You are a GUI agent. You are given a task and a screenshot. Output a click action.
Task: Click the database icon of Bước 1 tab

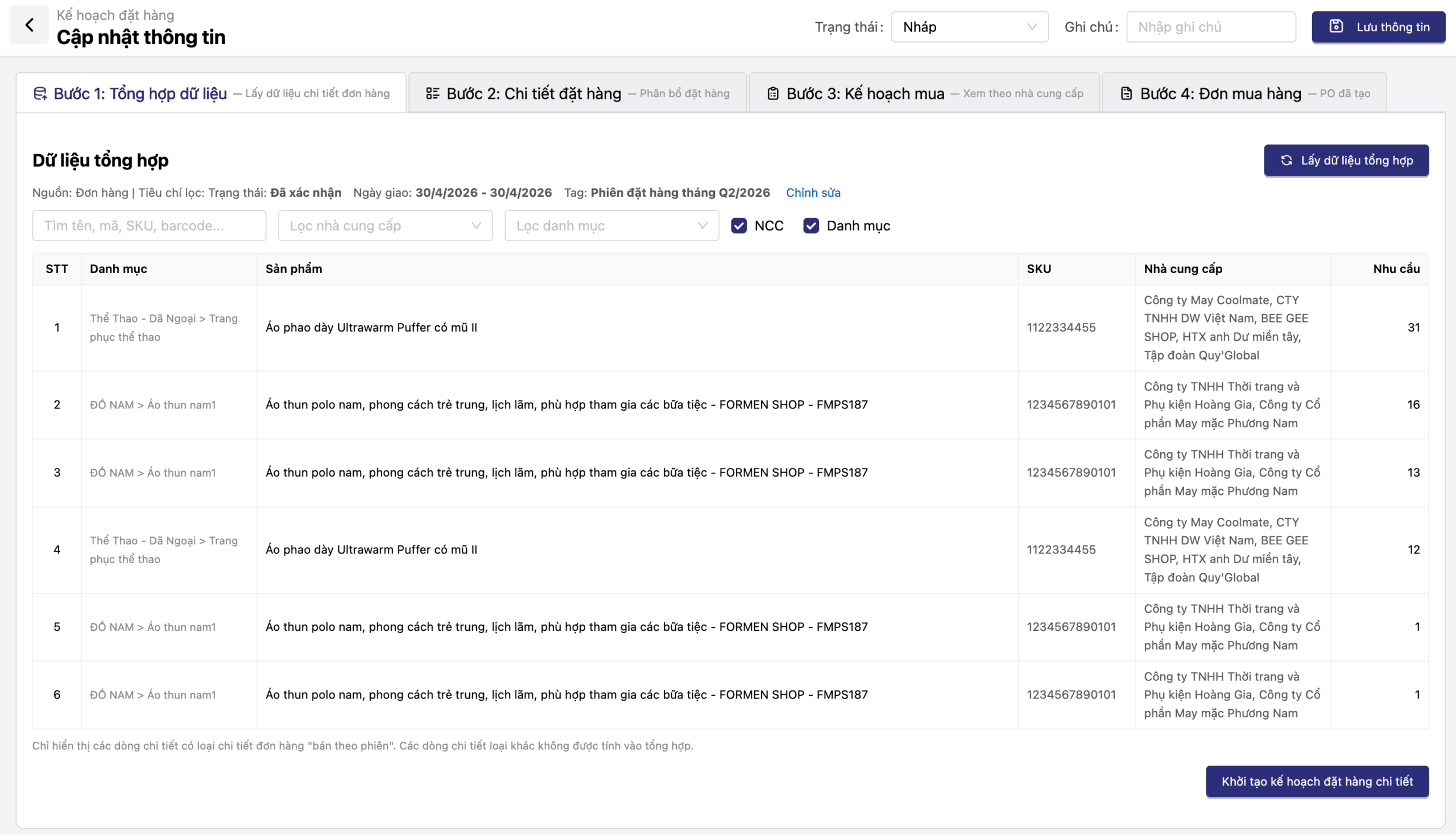(x=40, y=93)
